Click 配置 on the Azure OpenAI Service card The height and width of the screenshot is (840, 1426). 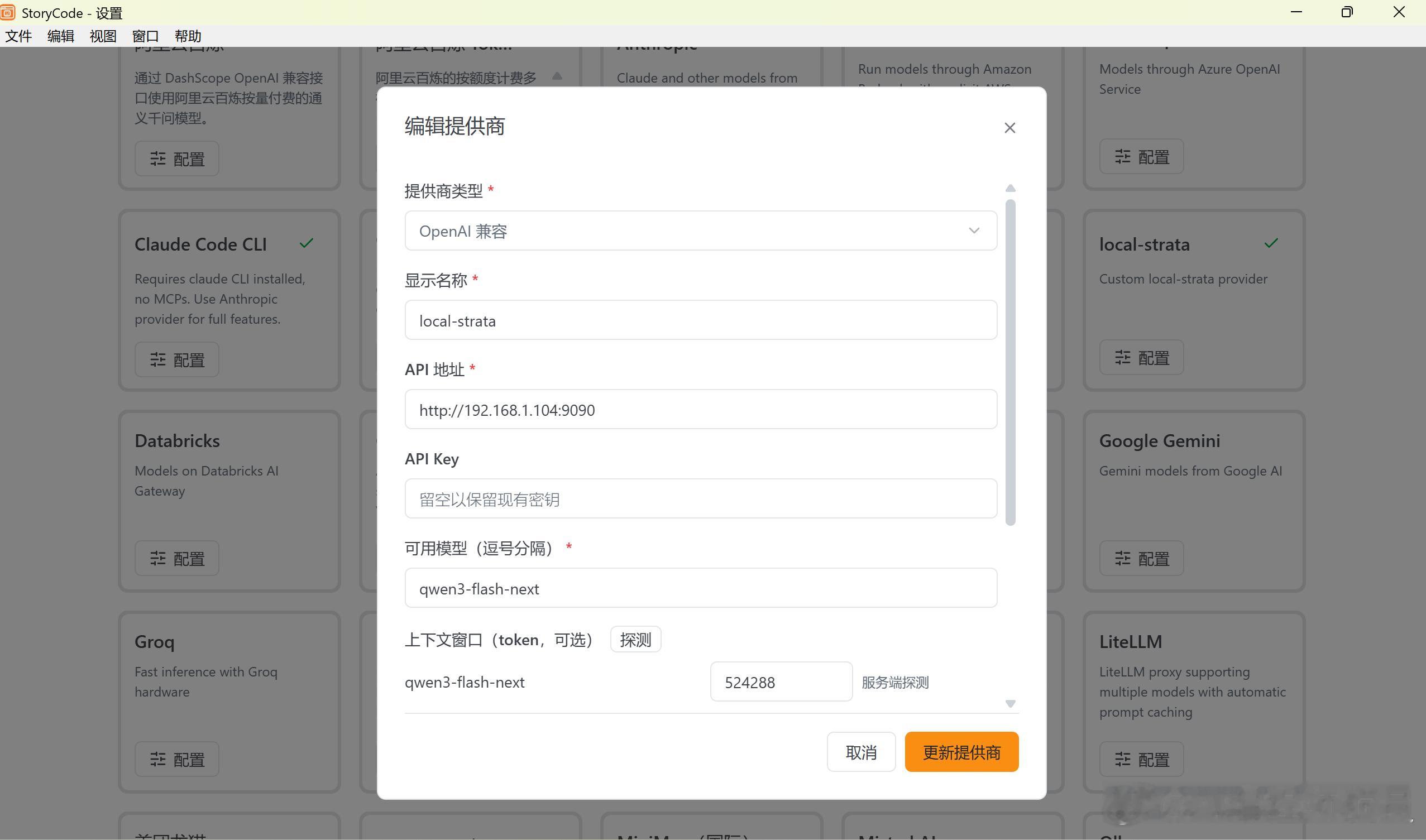coord(1141,156)
